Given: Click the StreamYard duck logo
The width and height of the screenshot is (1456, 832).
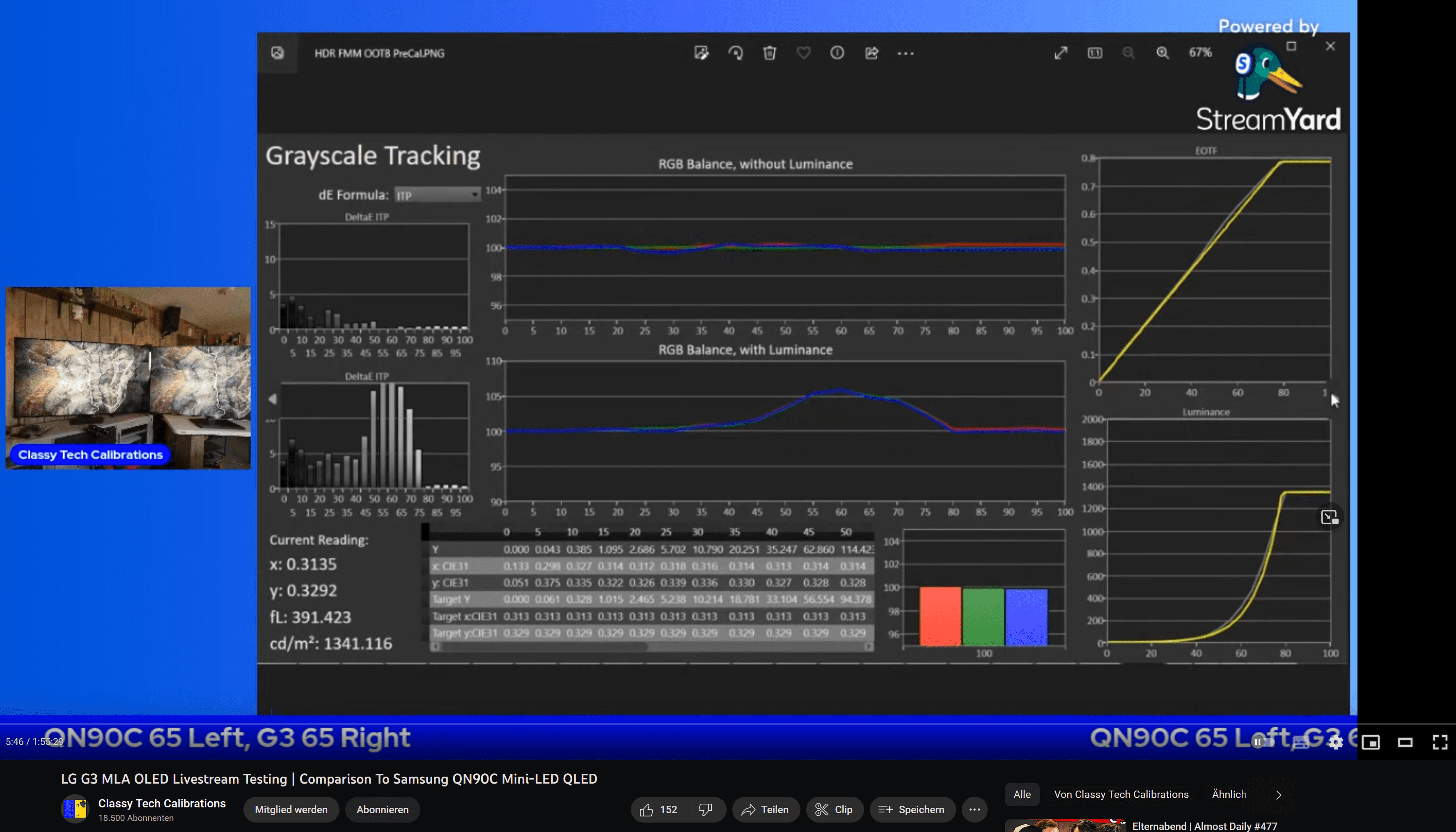Looking at the screenshot, I should pos(1268,74).
